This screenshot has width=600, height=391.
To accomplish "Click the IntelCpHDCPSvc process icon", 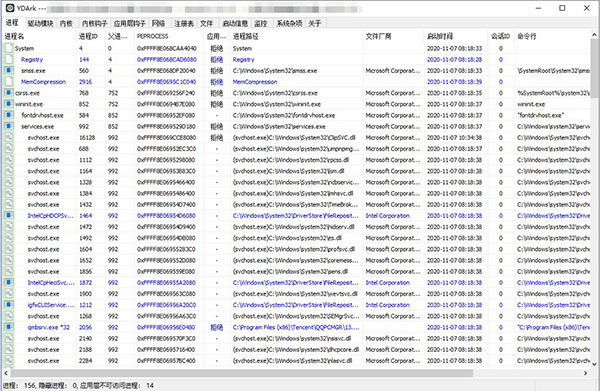I will 9,215.
